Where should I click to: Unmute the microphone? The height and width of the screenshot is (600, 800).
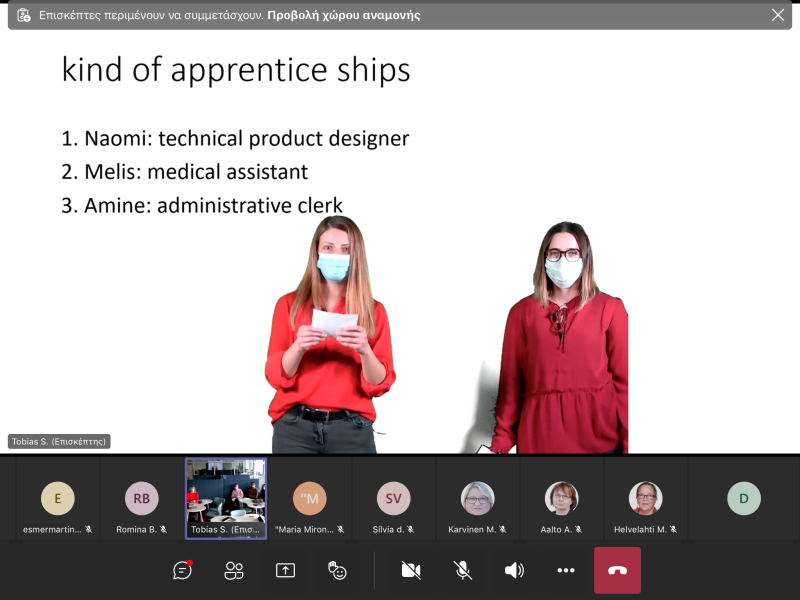pyautogui.click(x=462, y=570)
